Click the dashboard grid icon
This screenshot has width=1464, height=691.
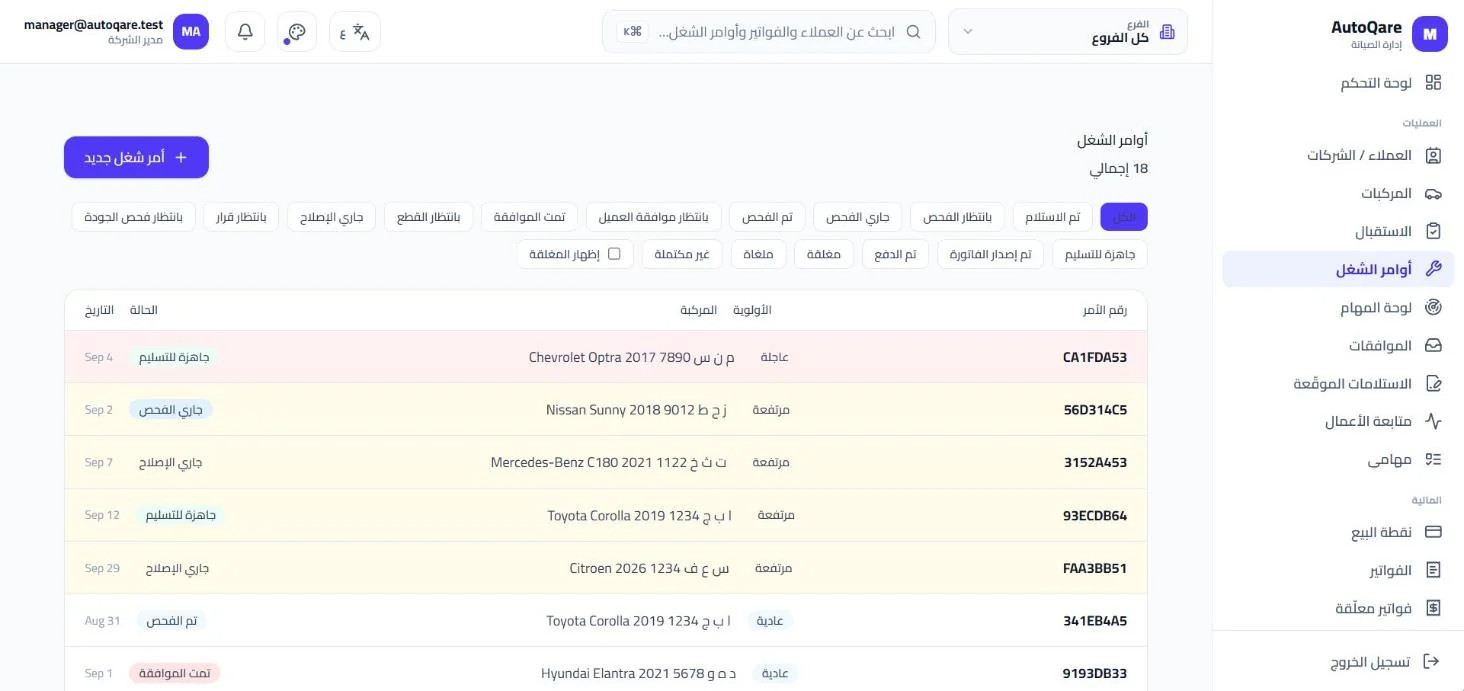tap(1433, 83)
